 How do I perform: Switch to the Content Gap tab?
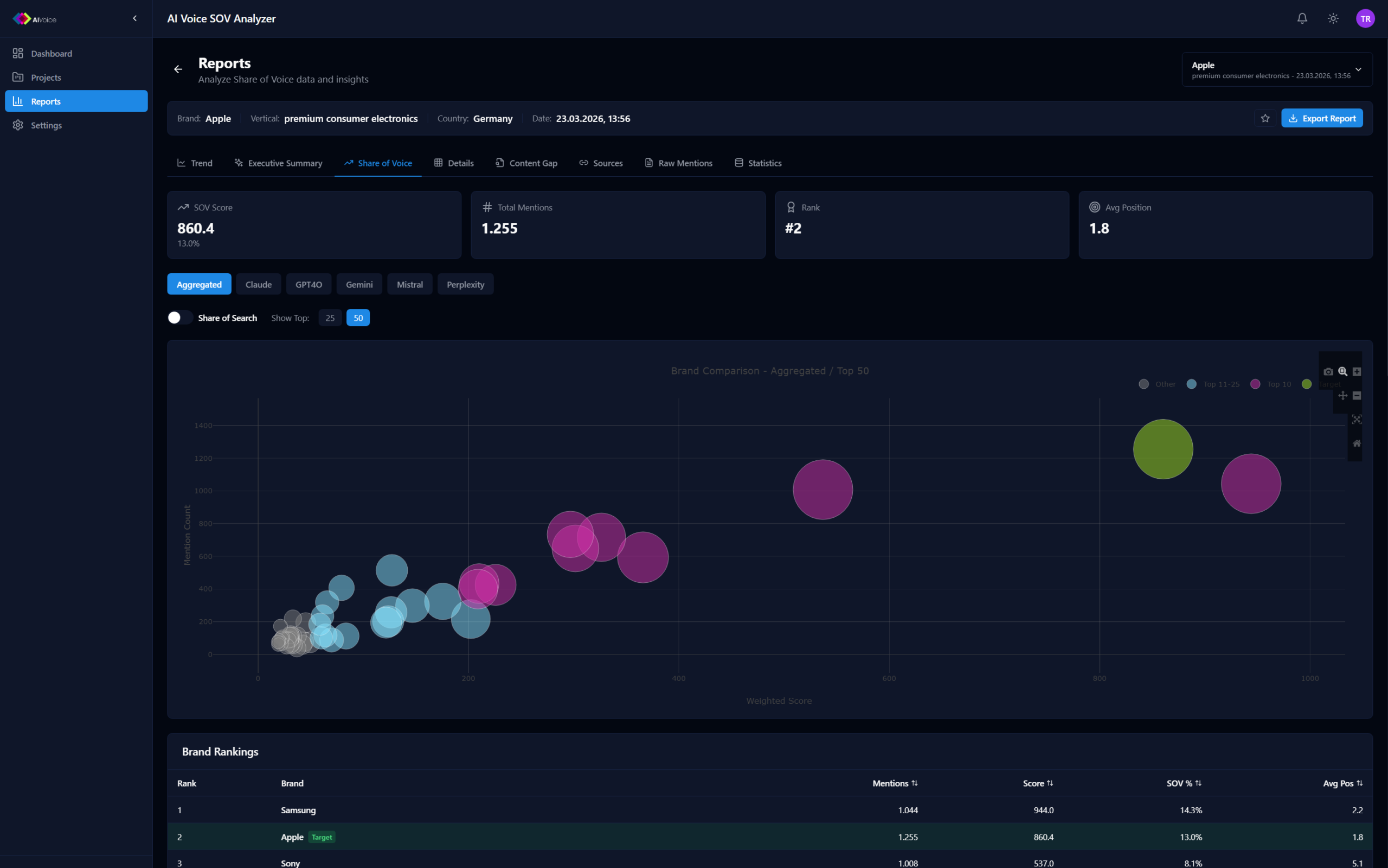(526, 163)
